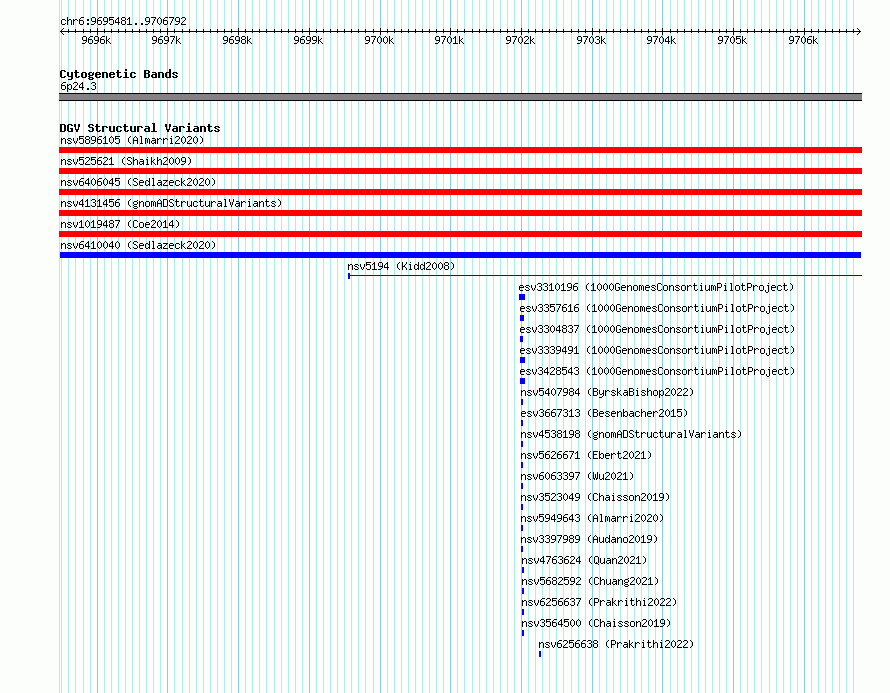Open nsv6256637 (Prakrithi2022) label
890x693 pixels.
(599, 602)
